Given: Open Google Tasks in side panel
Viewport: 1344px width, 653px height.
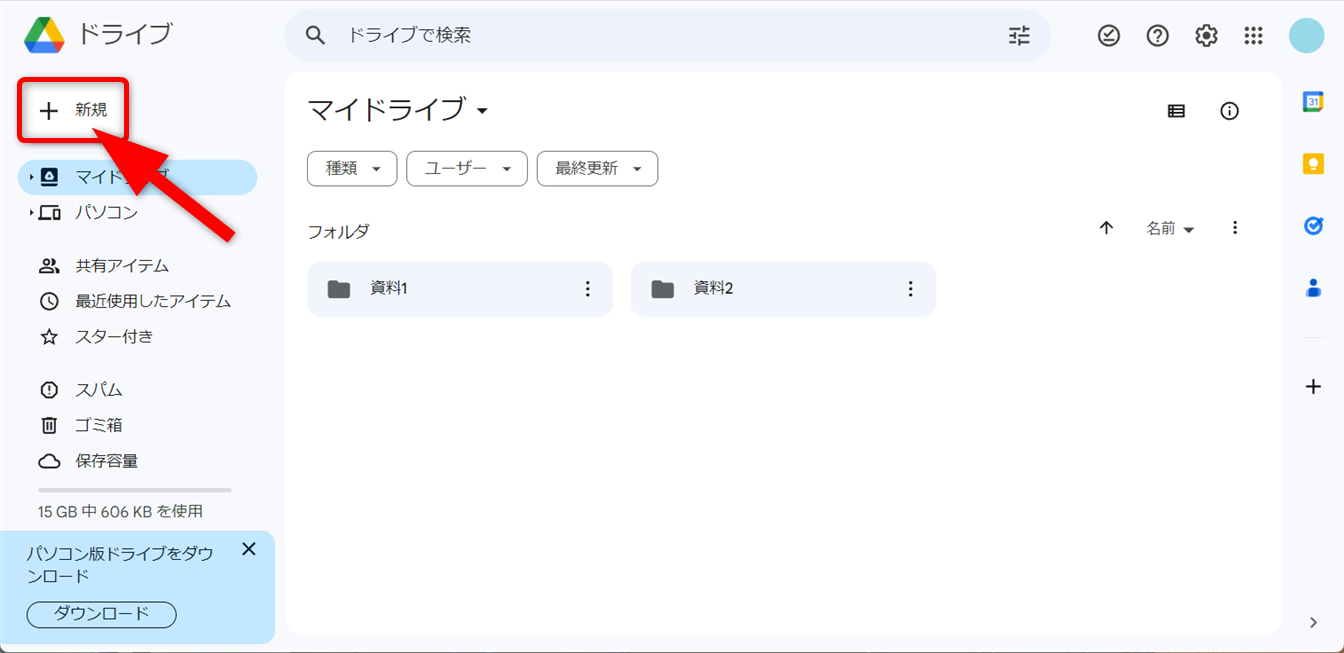Looking at the screenshot, I should point(1313,226).
